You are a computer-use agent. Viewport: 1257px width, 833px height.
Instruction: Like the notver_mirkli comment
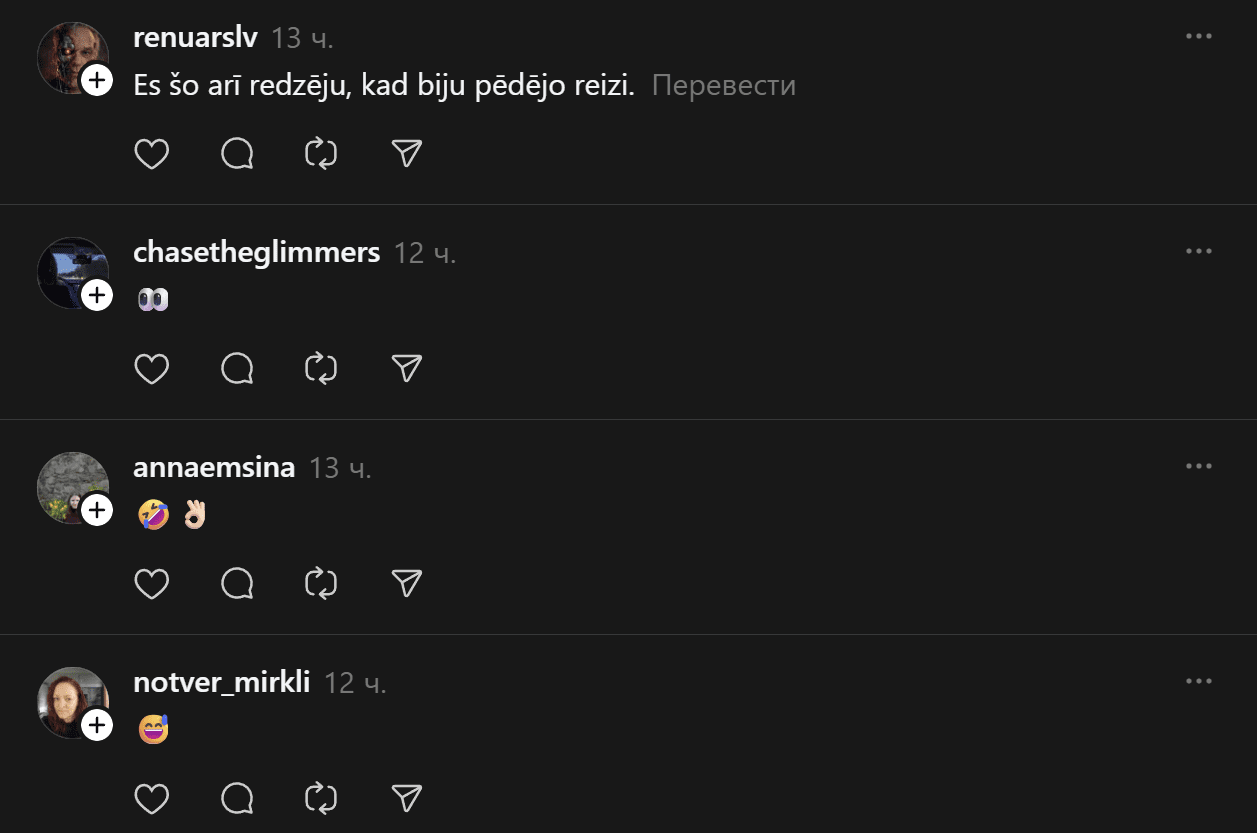152,798
